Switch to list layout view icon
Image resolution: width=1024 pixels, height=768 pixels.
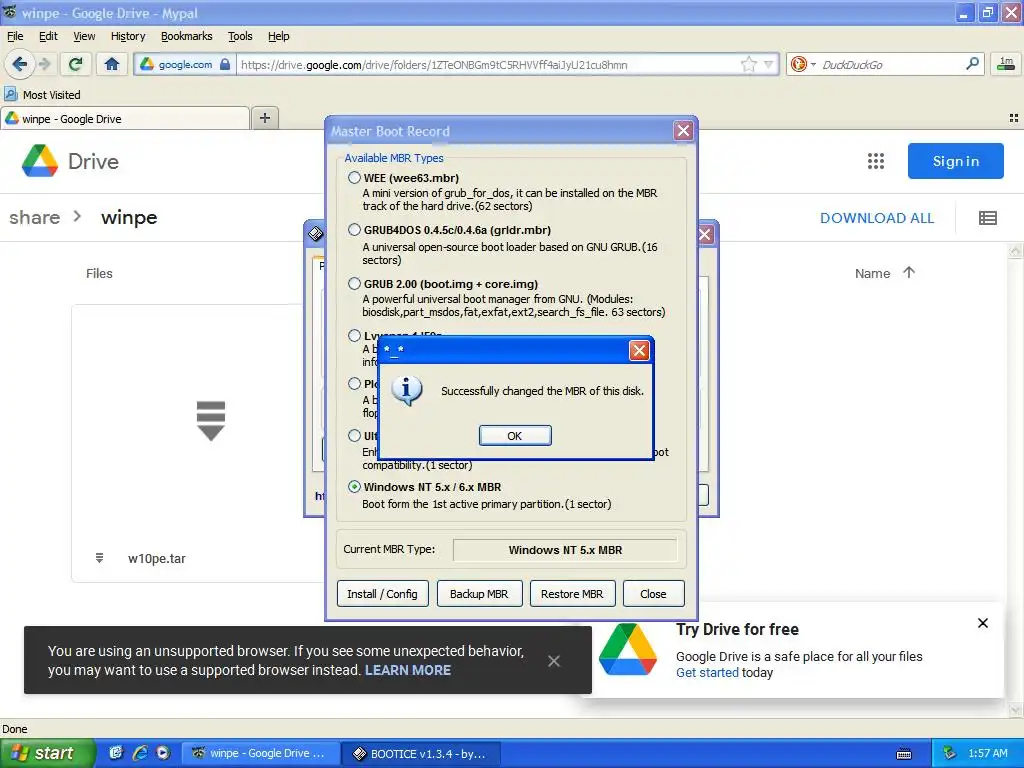pos(987,218)
